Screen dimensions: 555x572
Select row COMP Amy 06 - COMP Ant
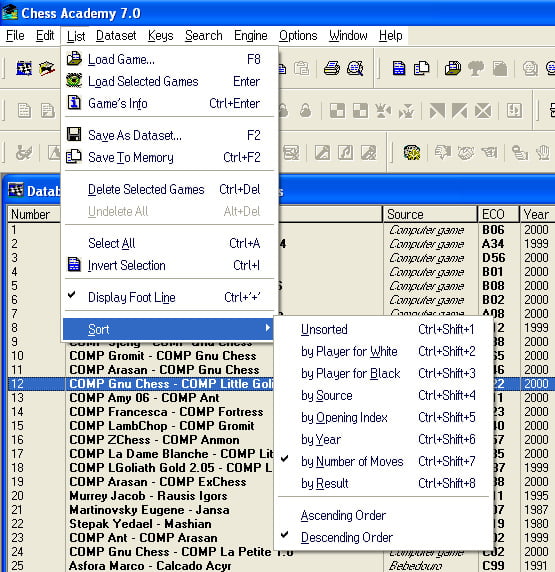point(144,398)
